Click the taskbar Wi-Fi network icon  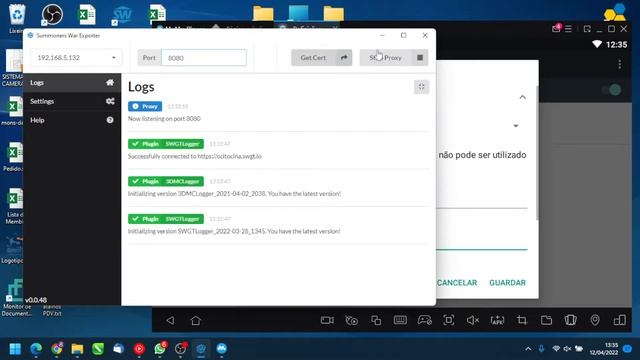coord(556,349)
